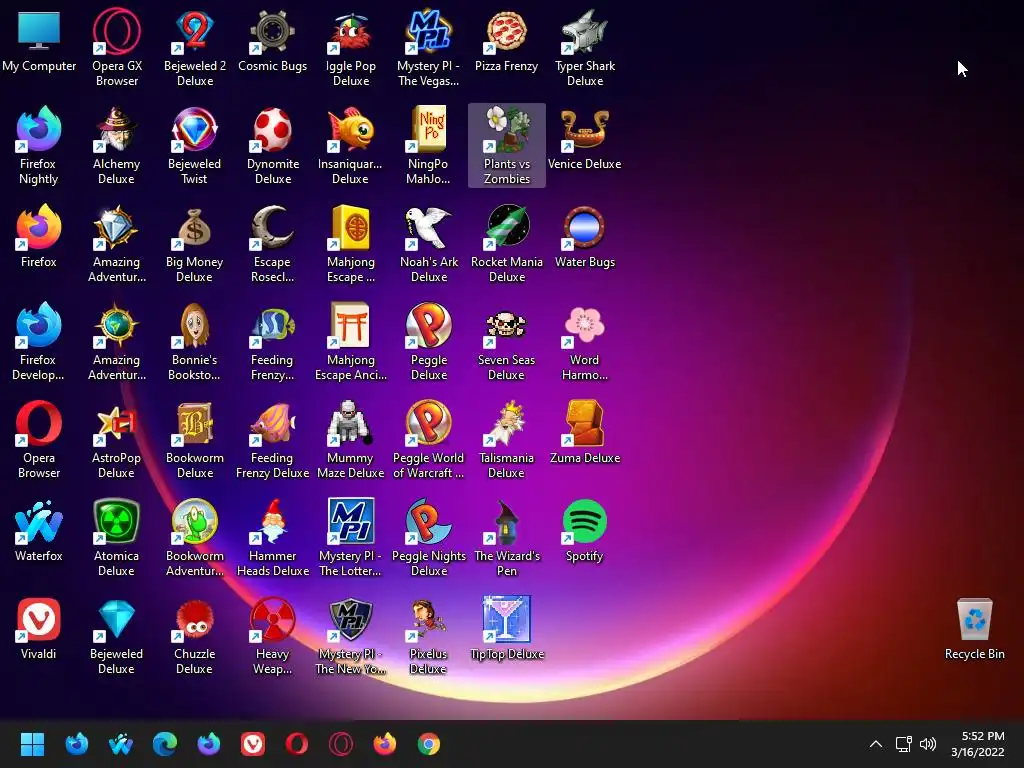Open the Pizza Frenzy desktop icon

click(x=506, y=40)
